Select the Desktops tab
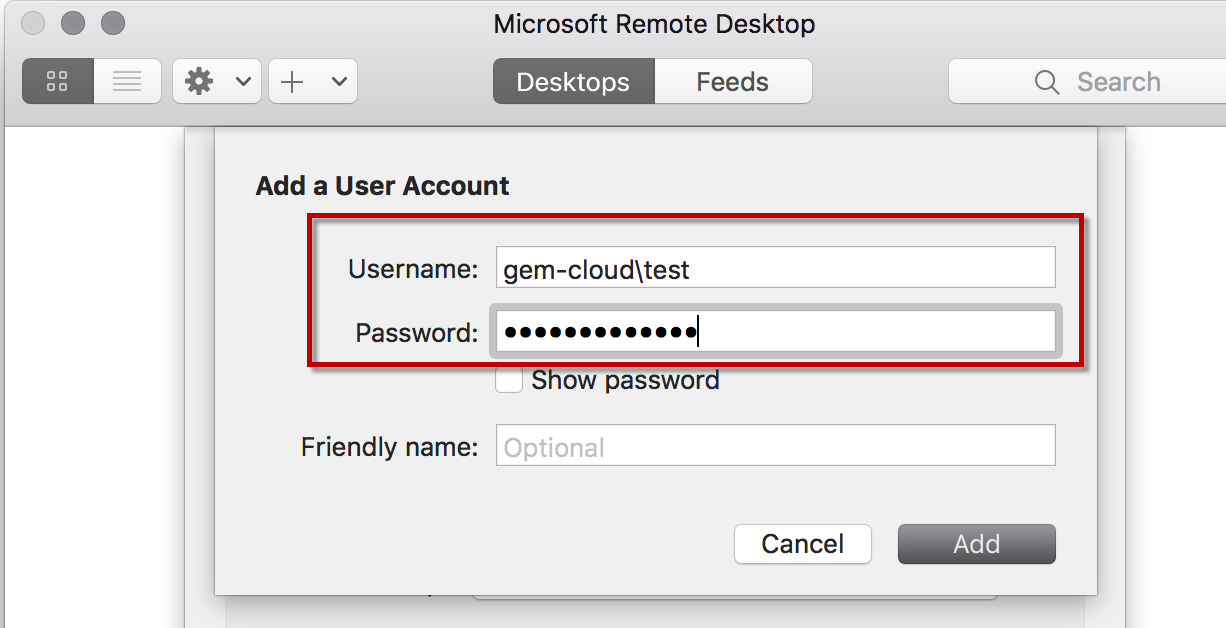This screenshot has height=628, width=1226. [573, 81]
